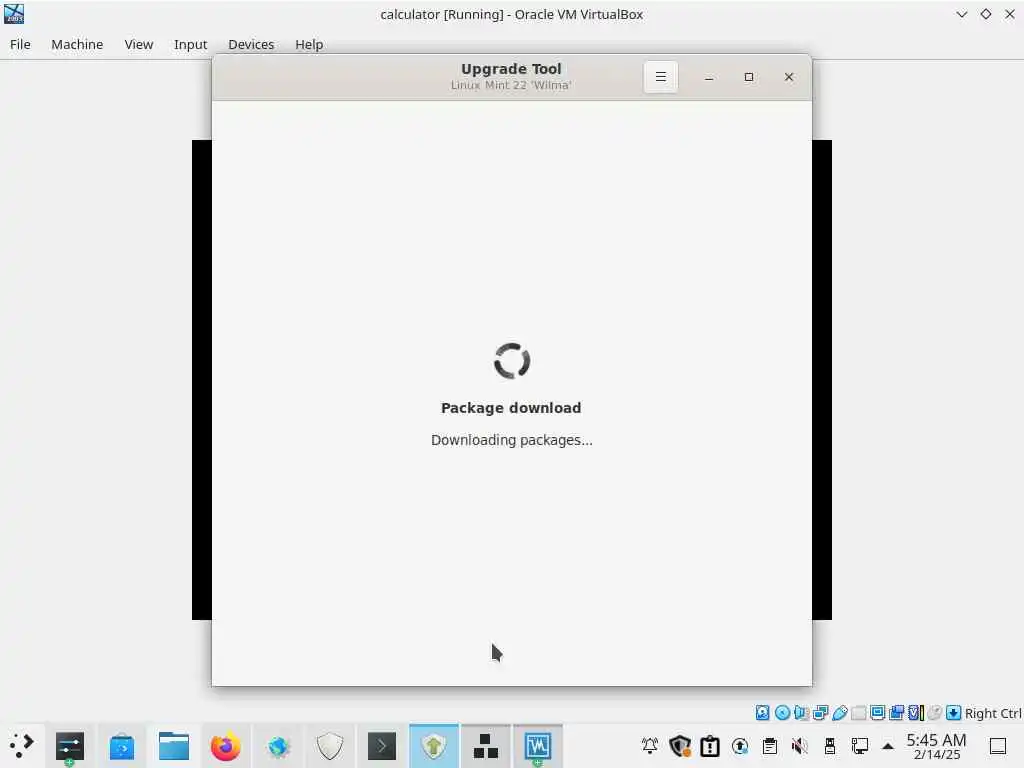Click the virtual display status icon
Image resolution: width=1024 pixels, height=768 pixels.
878,712
